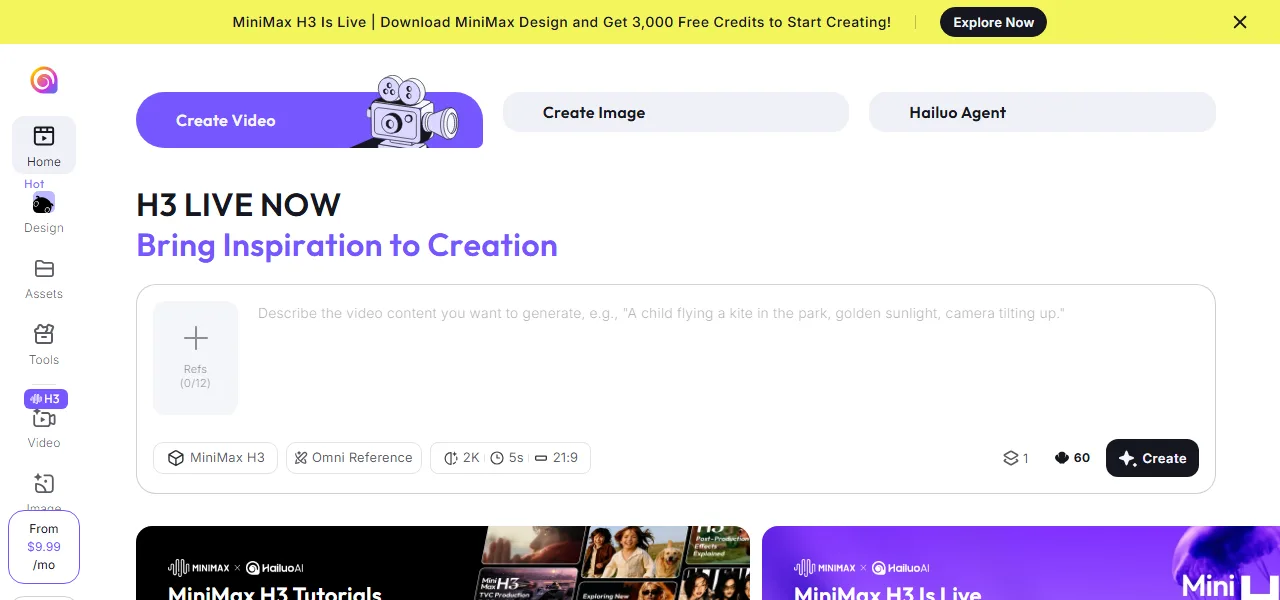Viewport: 1280px width, 600px height.
Task: Select the Create Video tab
Action: coord(309,120)
